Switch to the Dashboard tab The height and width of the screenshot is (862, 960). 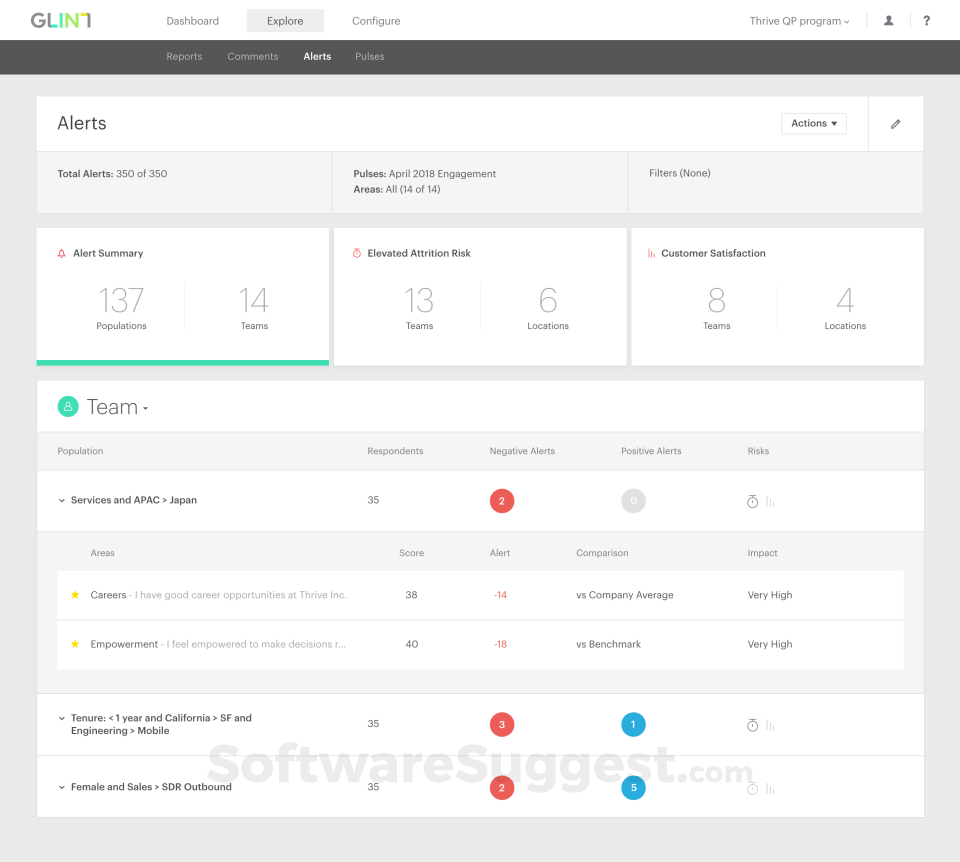tap(192, 21)
